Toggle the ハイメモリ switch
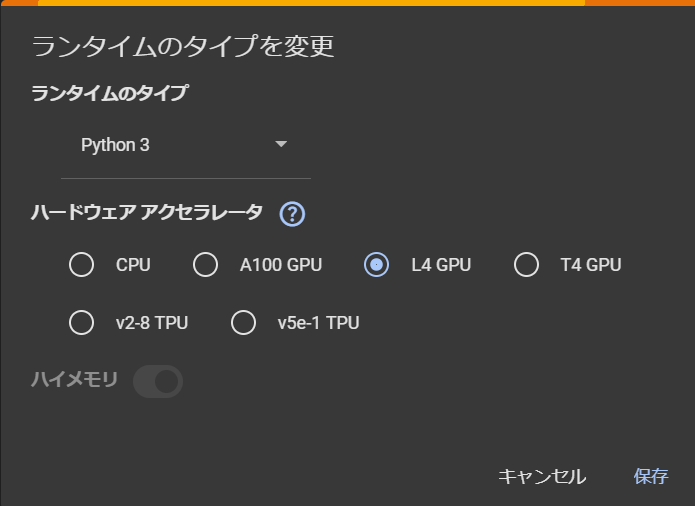This screenshot has width=695, height=506. [x=158, y=381]
